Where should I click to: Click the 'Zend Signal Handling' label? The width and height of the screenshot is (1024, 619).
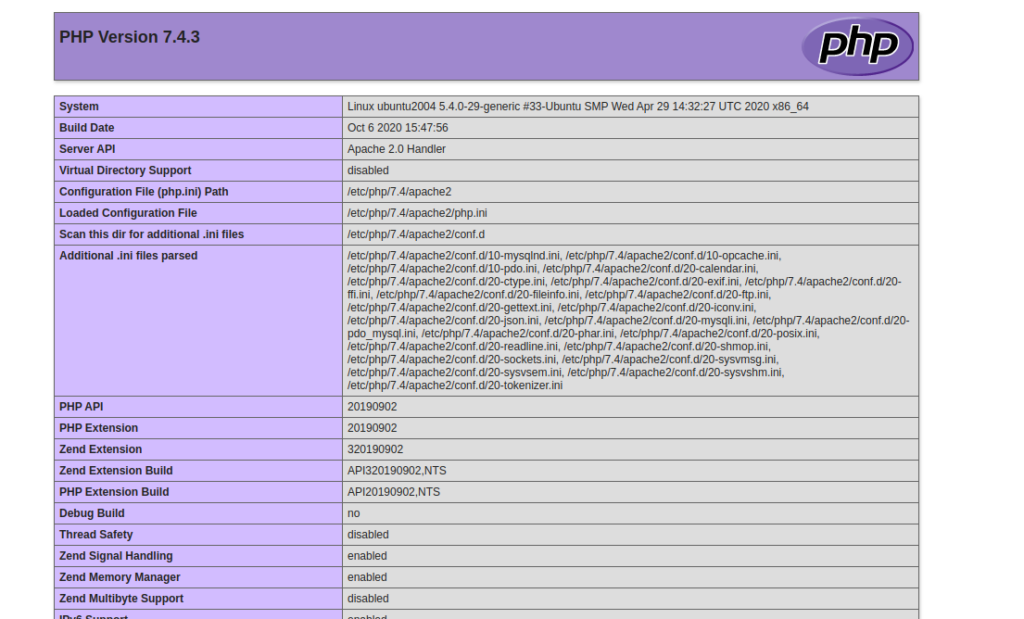click(x=116, y=556)
